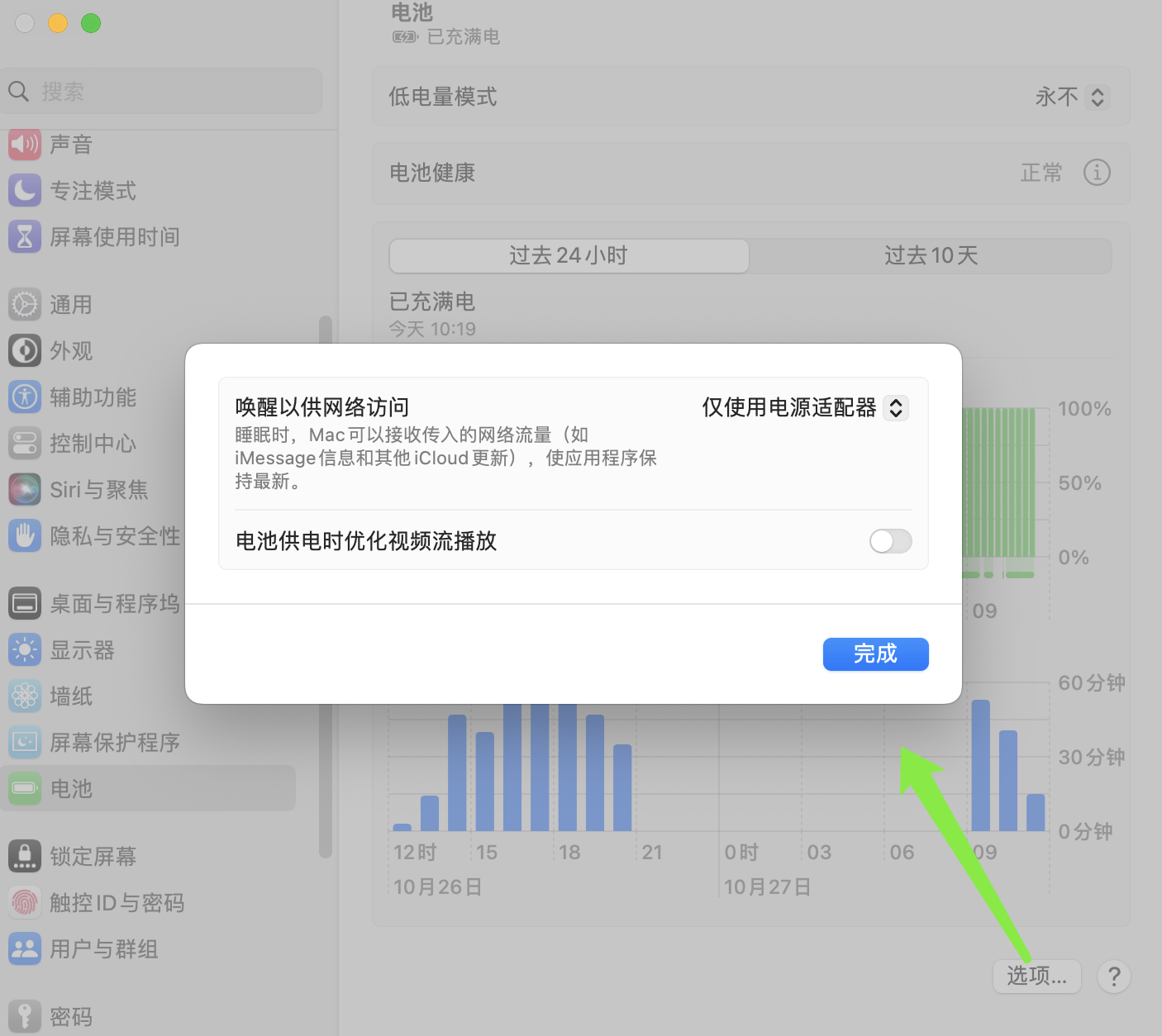1162x1036 pixels.
Task: Click the Sound (声音) speaker icon
Action: coord(25,145)
